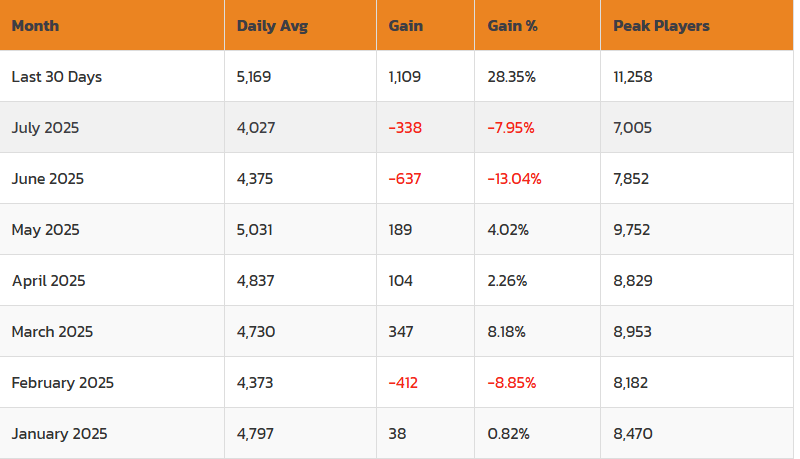Viewport: 800px width, 459px height.
Task: Click the Month column header
Action: pyautogui.click(x=34, y=26)
